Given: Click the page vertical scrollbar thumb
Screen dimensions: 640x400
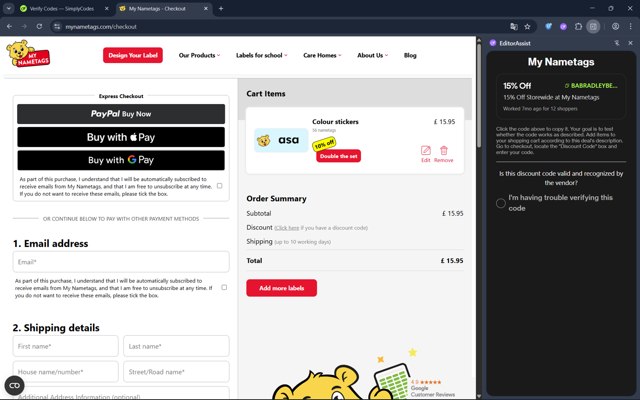Looking at the screenshot, I should 479,94.
